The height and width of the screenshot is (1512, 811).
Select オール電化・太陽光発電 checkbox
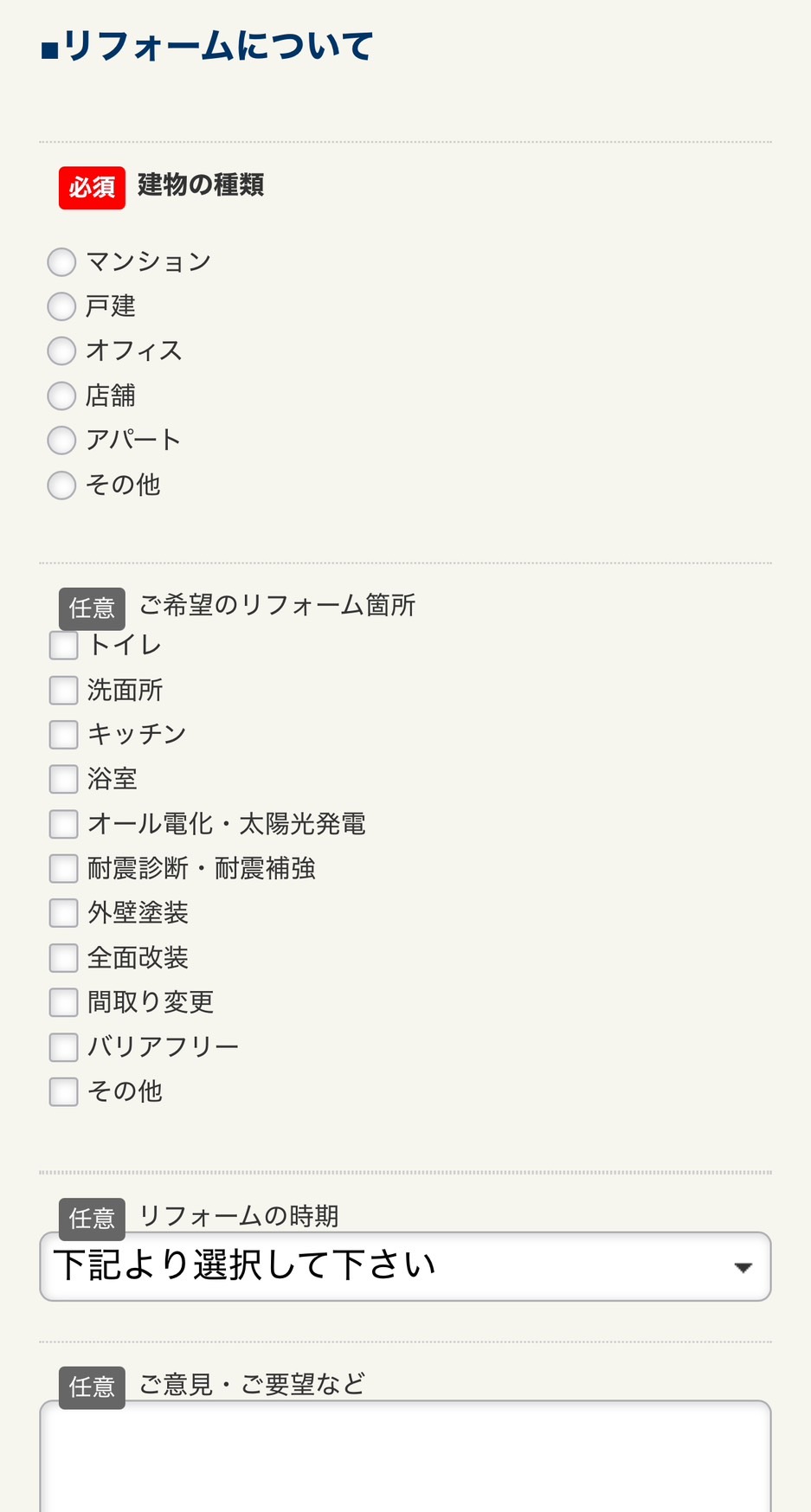(62, 824)
